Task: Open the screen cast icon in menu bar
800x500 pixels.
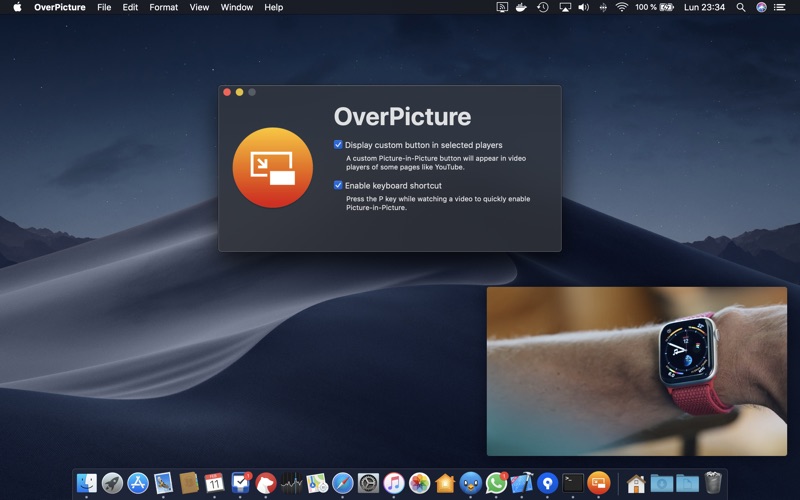Action: coord(502,7)
